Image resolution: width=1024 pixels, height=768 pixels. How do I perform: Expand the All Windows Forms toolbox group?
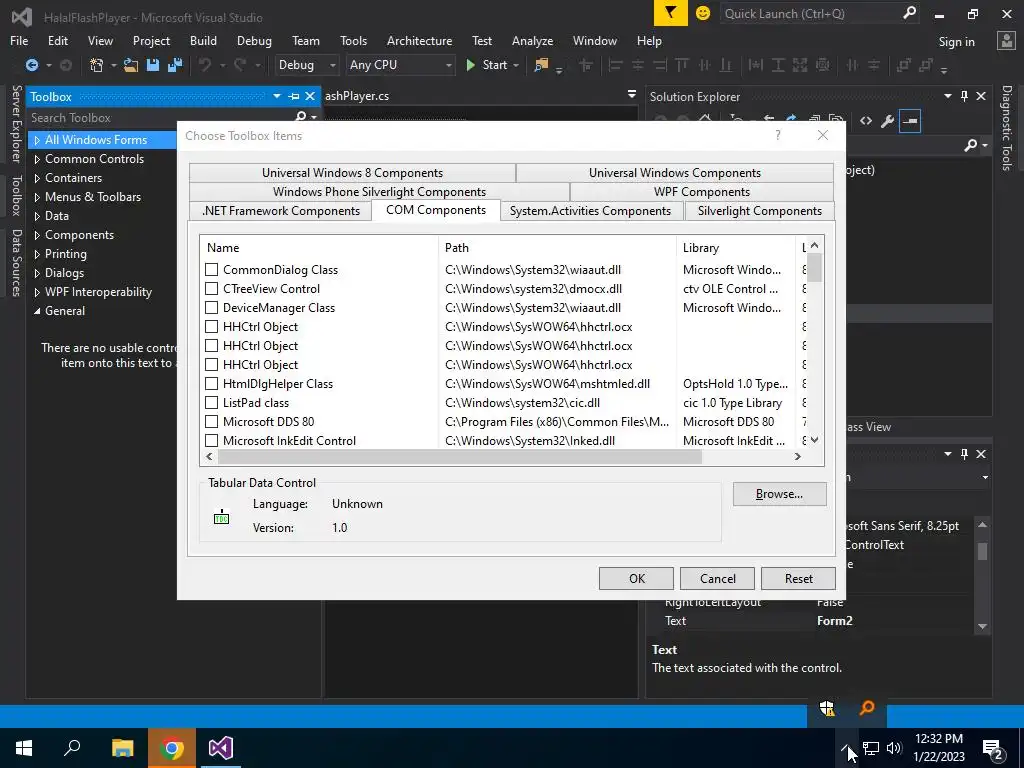tap(37, 140)
